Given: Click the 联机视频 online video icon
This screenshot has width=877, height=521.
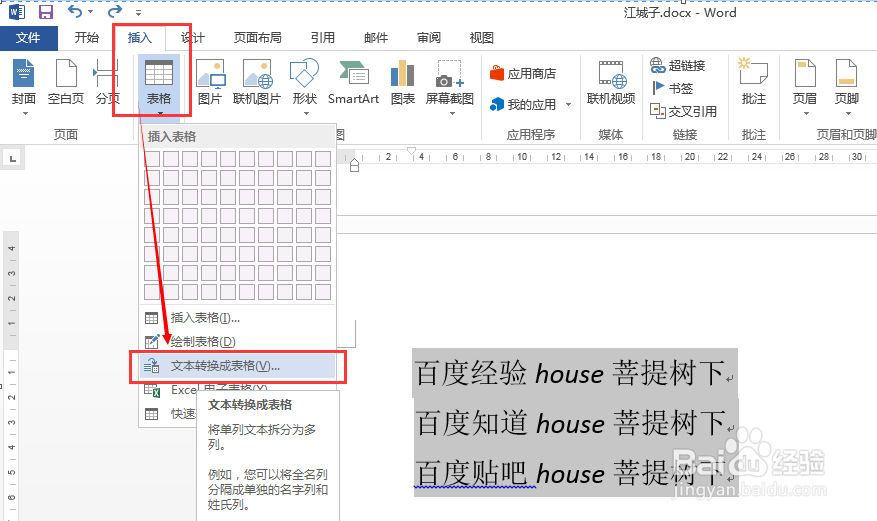Looking at the screenshot, I should 611,75.
